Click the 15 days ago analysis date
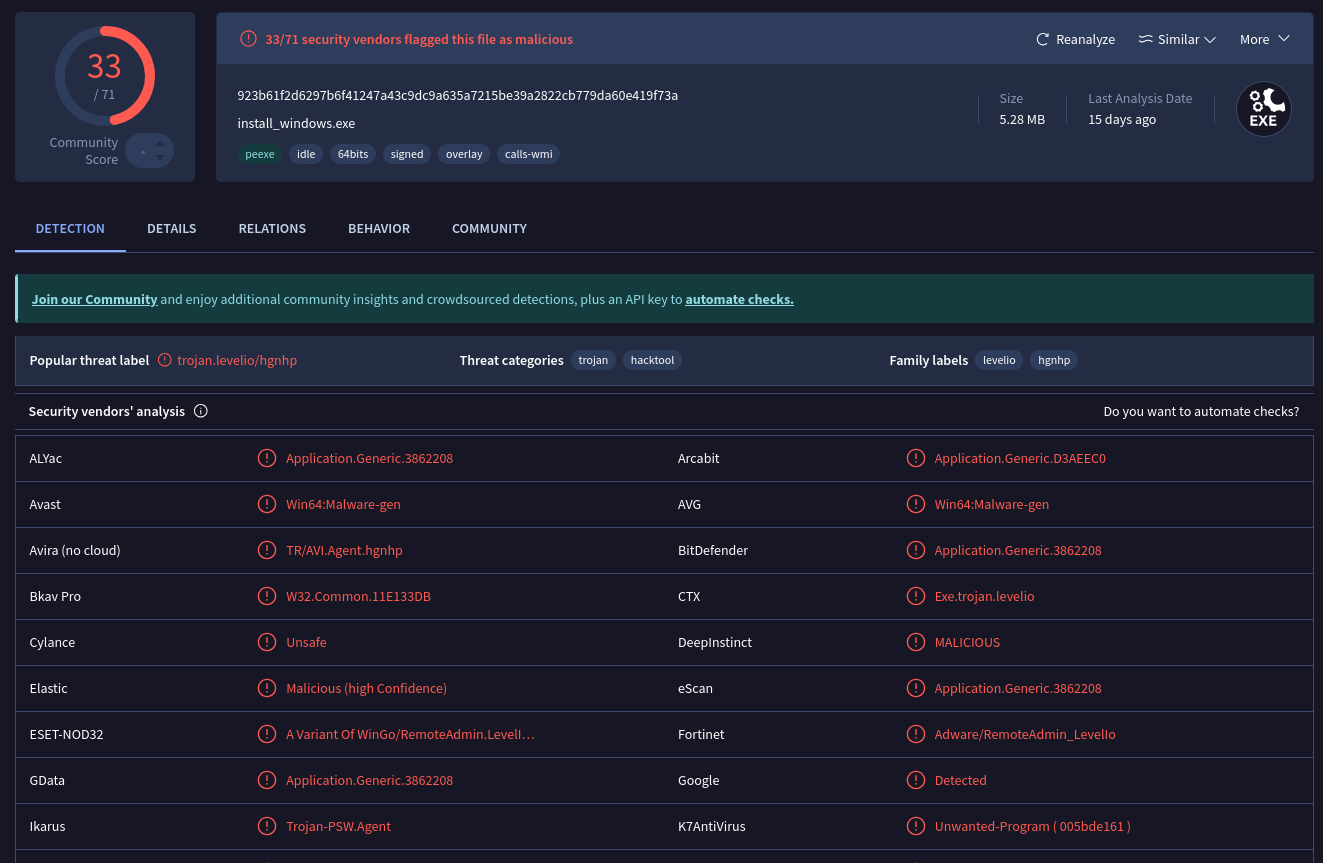The height and width of the screenshot is (863, 1323). point(1122,119)
